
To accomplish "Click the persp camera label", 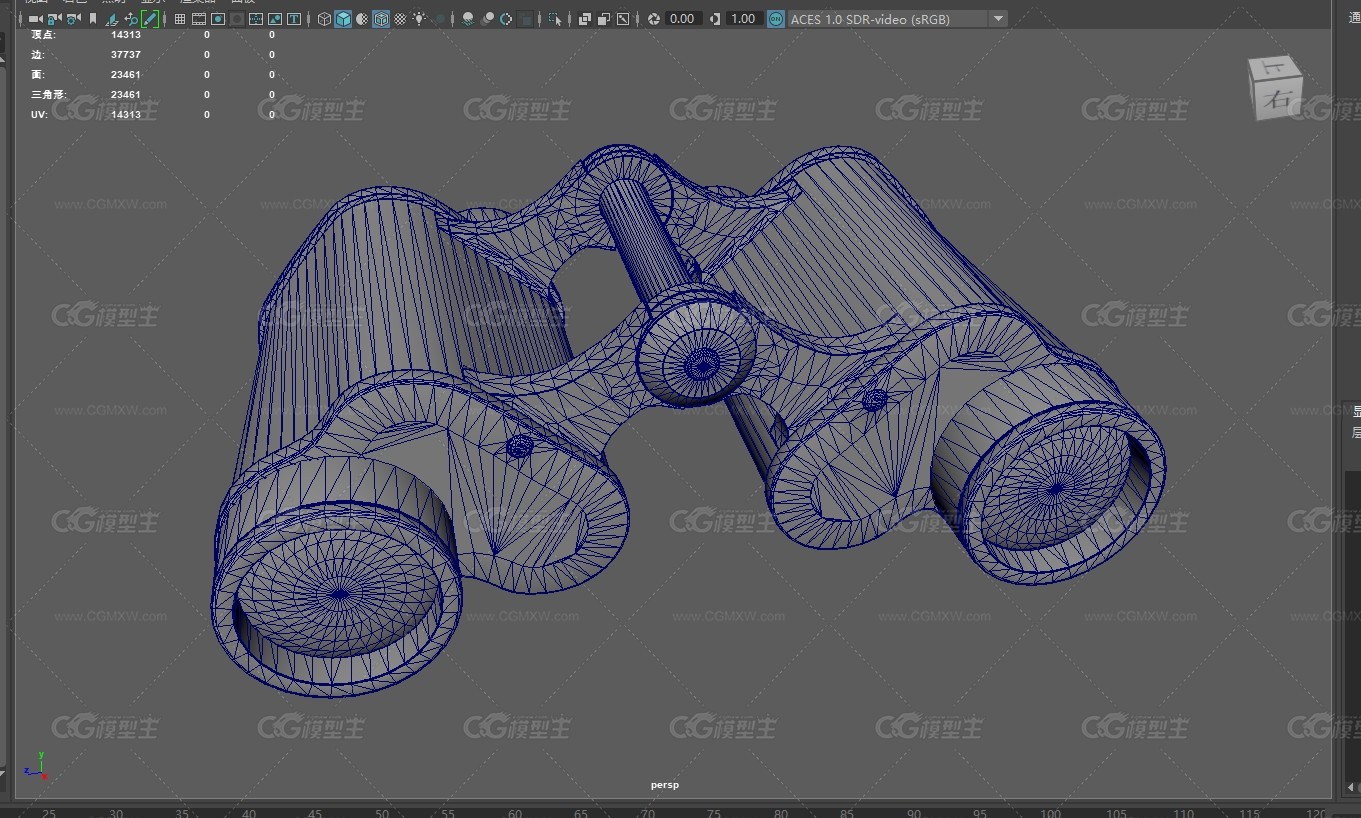I will [665, 785].
